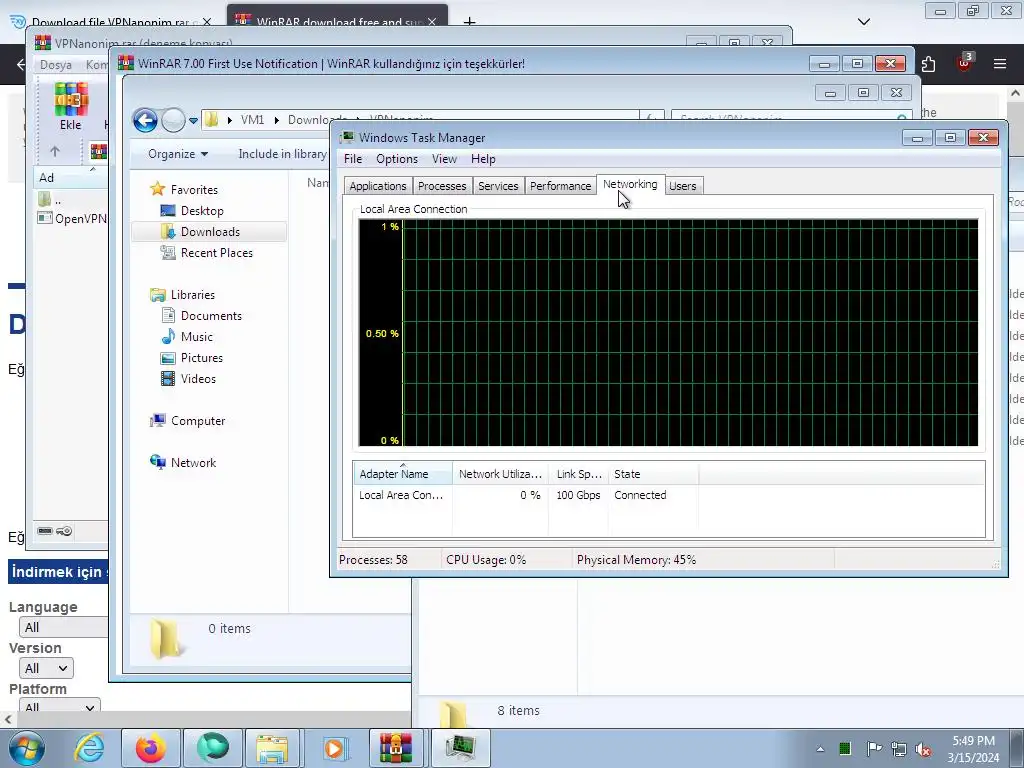Open the Windows Start button

(27, 748)
